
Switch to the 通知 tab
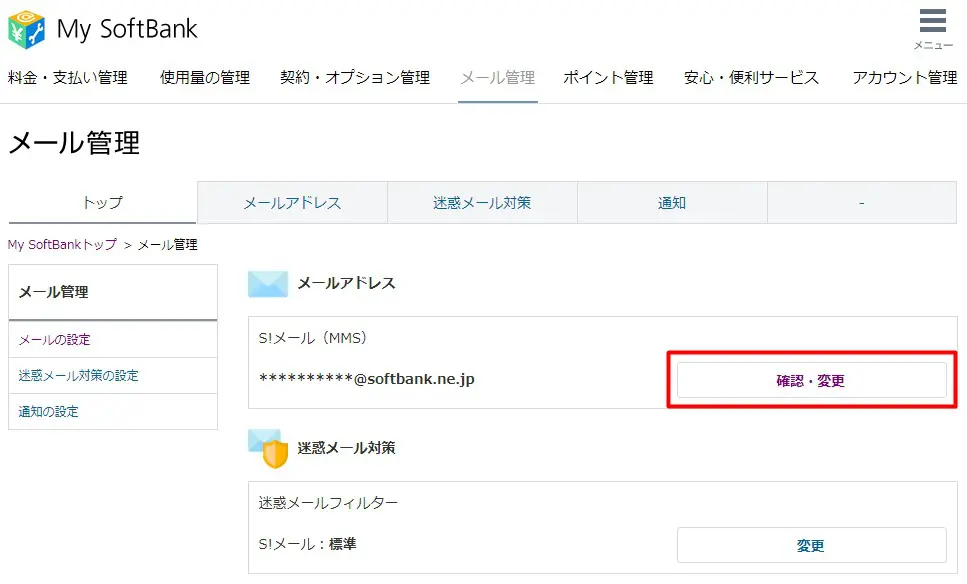point(672,203)
